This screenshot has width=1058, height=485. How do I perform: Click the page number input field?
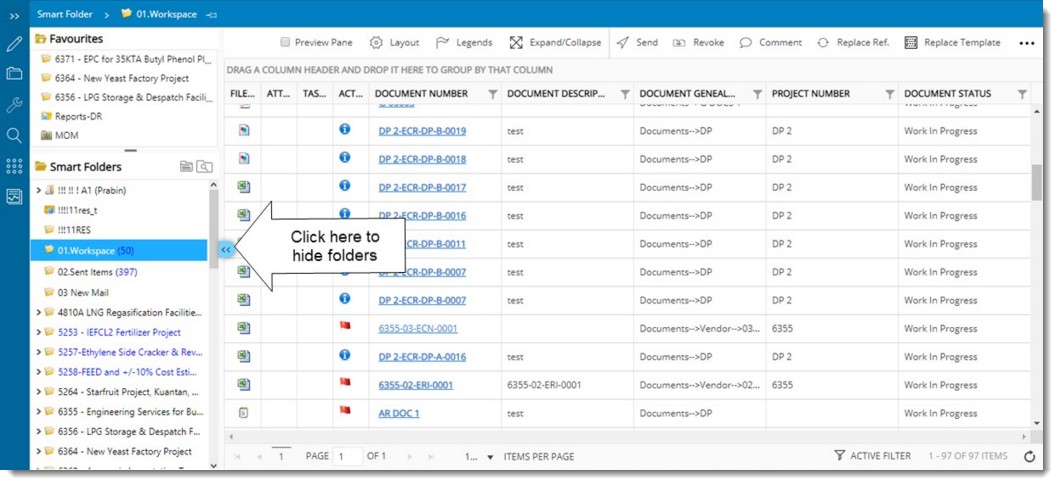[x=347, y=456]
